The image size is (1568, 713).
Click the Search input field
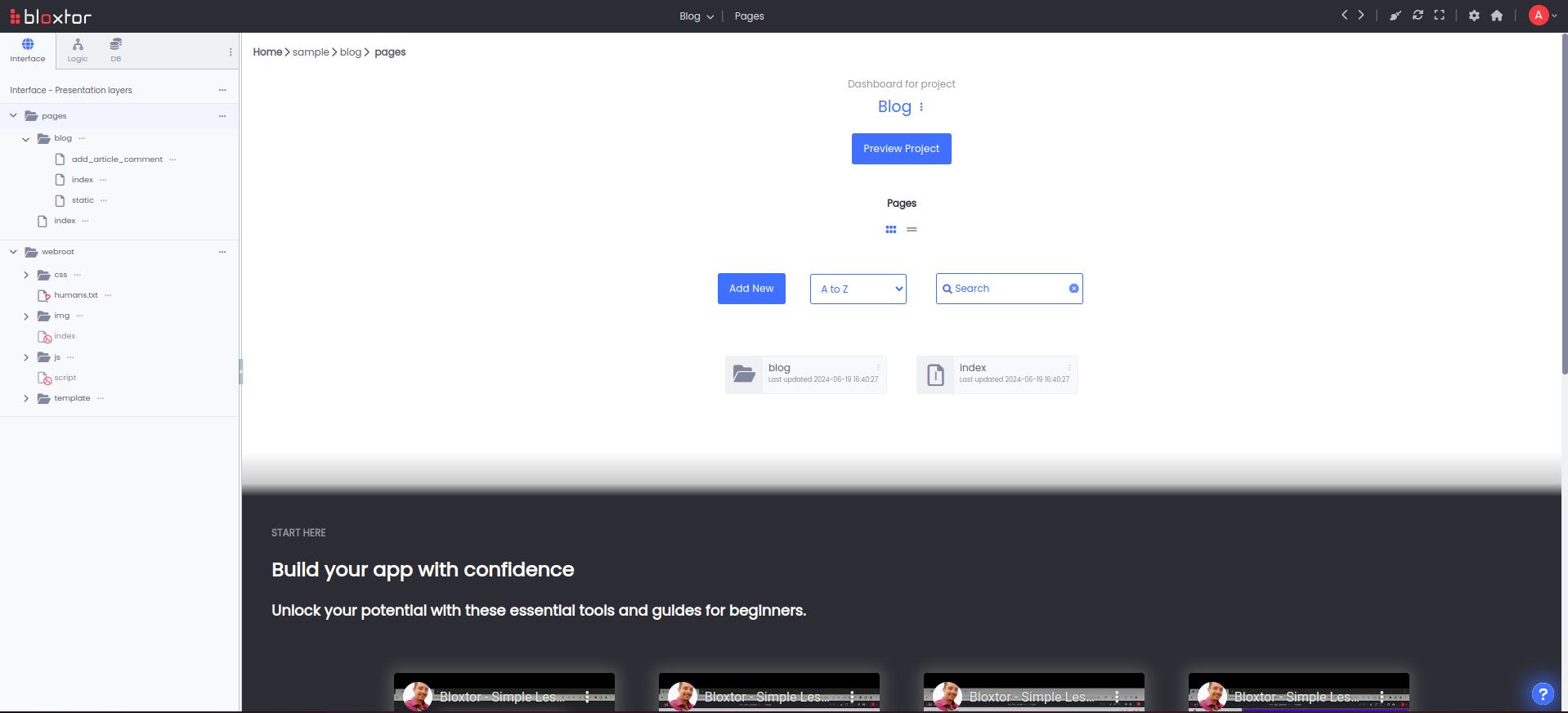[1009, 289]
